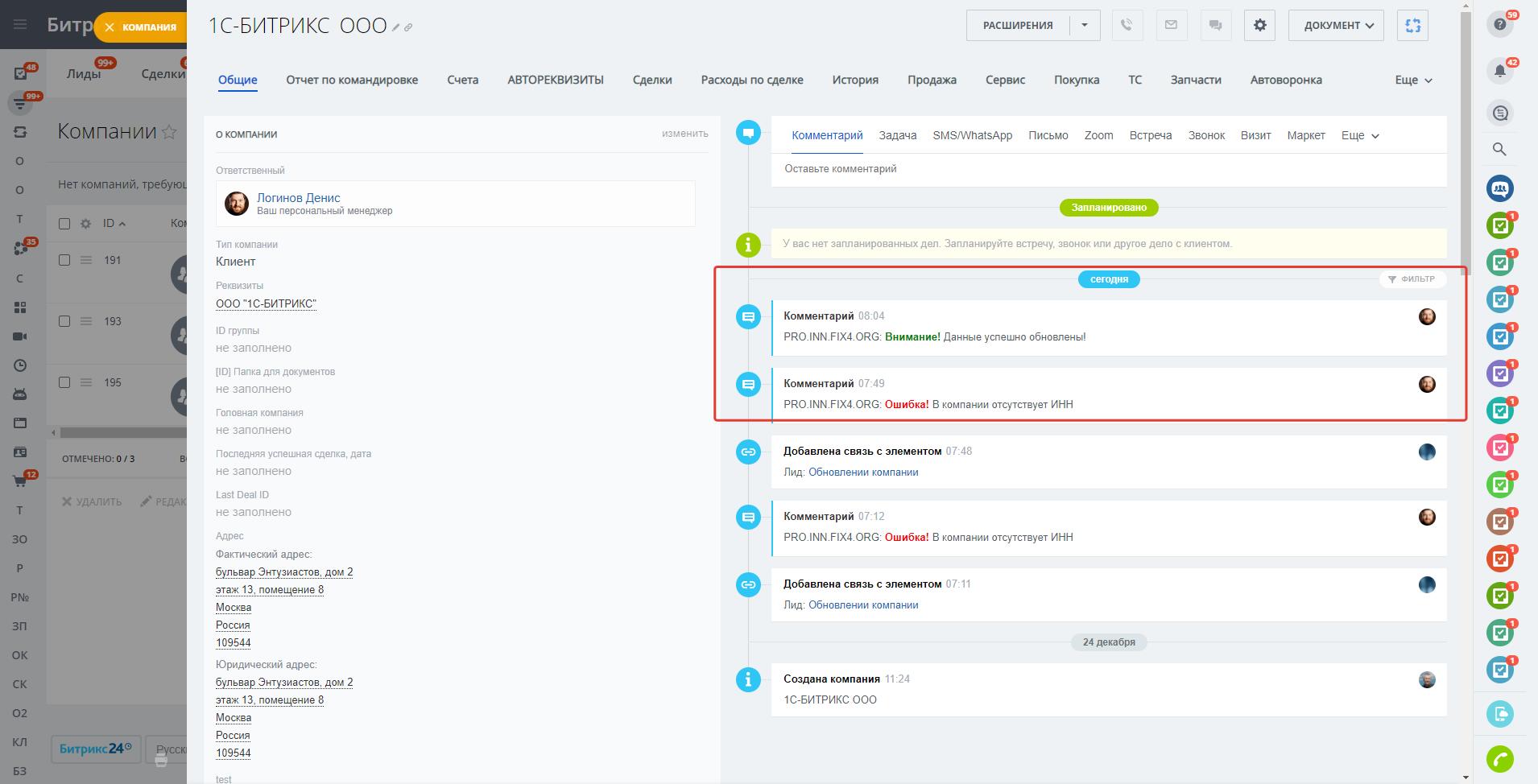Select the Звонок timeline tab
Image resolution: width=1538 pixels, height=784 pixels.
coord(1206,135)
